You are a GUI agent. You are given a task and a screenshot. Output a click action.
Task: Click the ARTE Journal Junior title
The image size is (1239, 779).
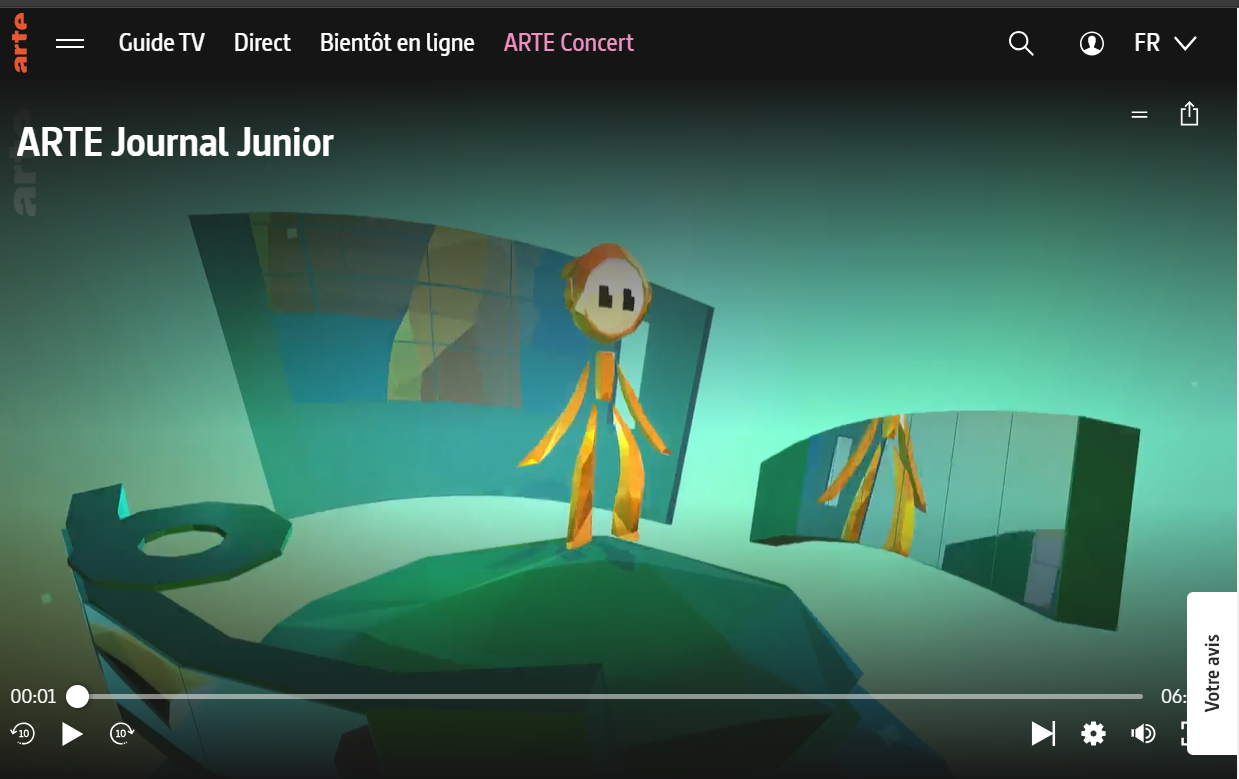(175, 143)
